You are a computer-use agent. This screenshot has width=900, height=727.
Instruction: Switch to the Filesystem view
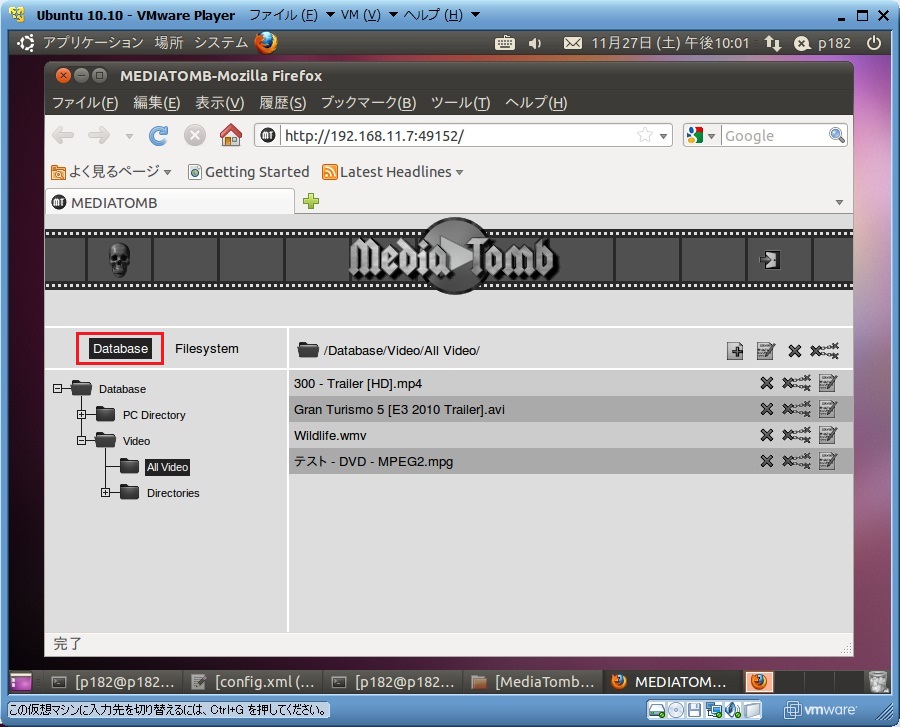tap(207, 348)
